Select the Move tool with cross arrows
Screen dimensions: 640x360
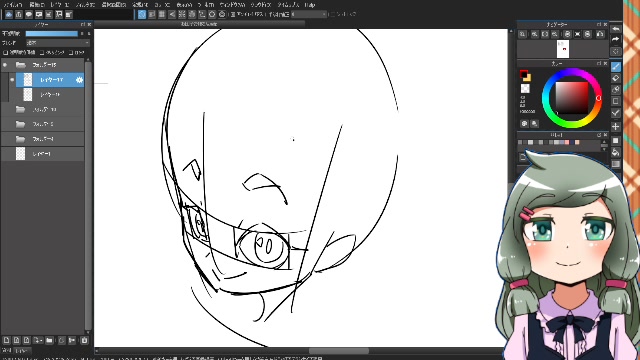[x=616, y=127]
